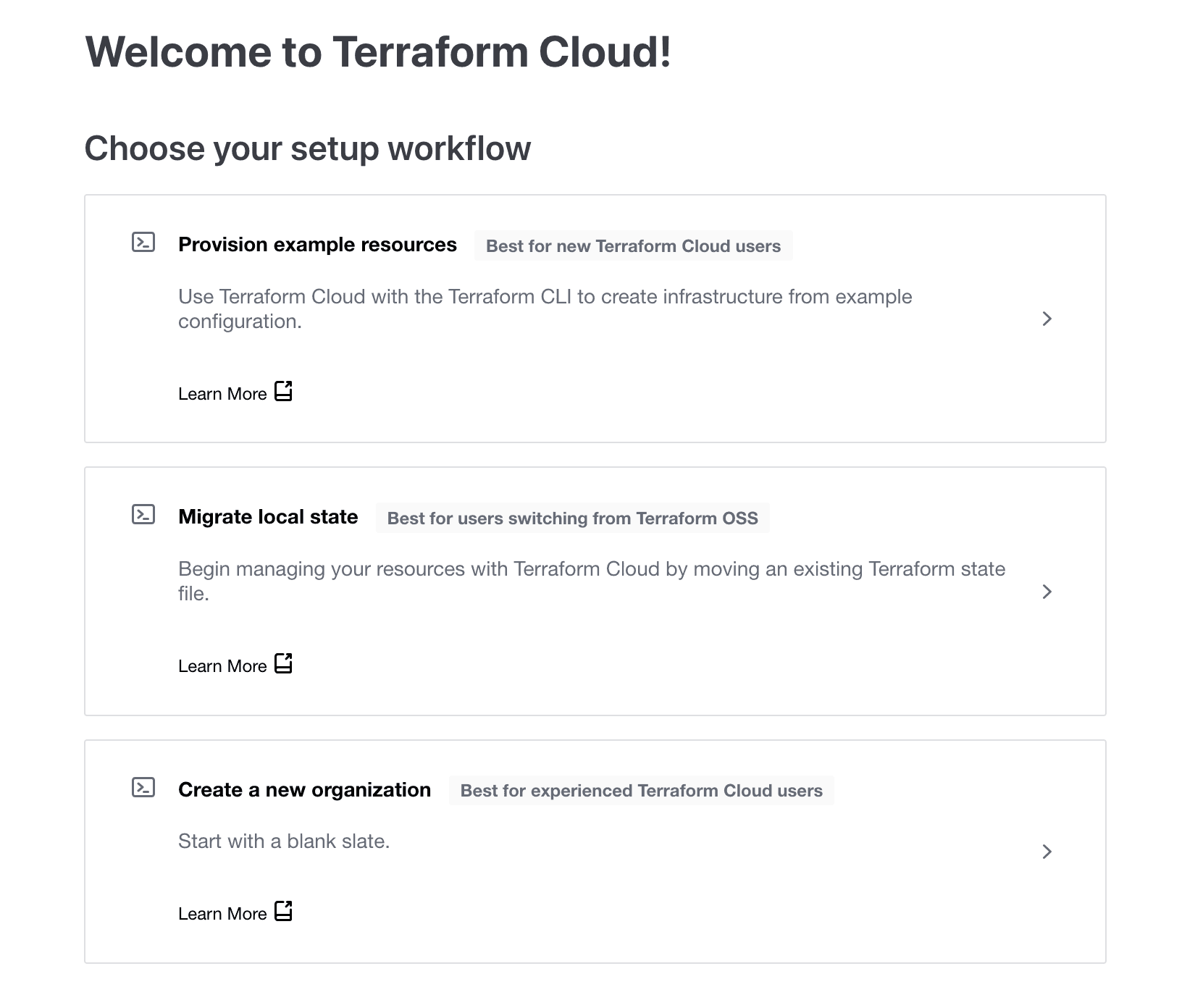Open the external-link icon under Create a new organization
This screenshot has width=1195, height=1008.
283,911
